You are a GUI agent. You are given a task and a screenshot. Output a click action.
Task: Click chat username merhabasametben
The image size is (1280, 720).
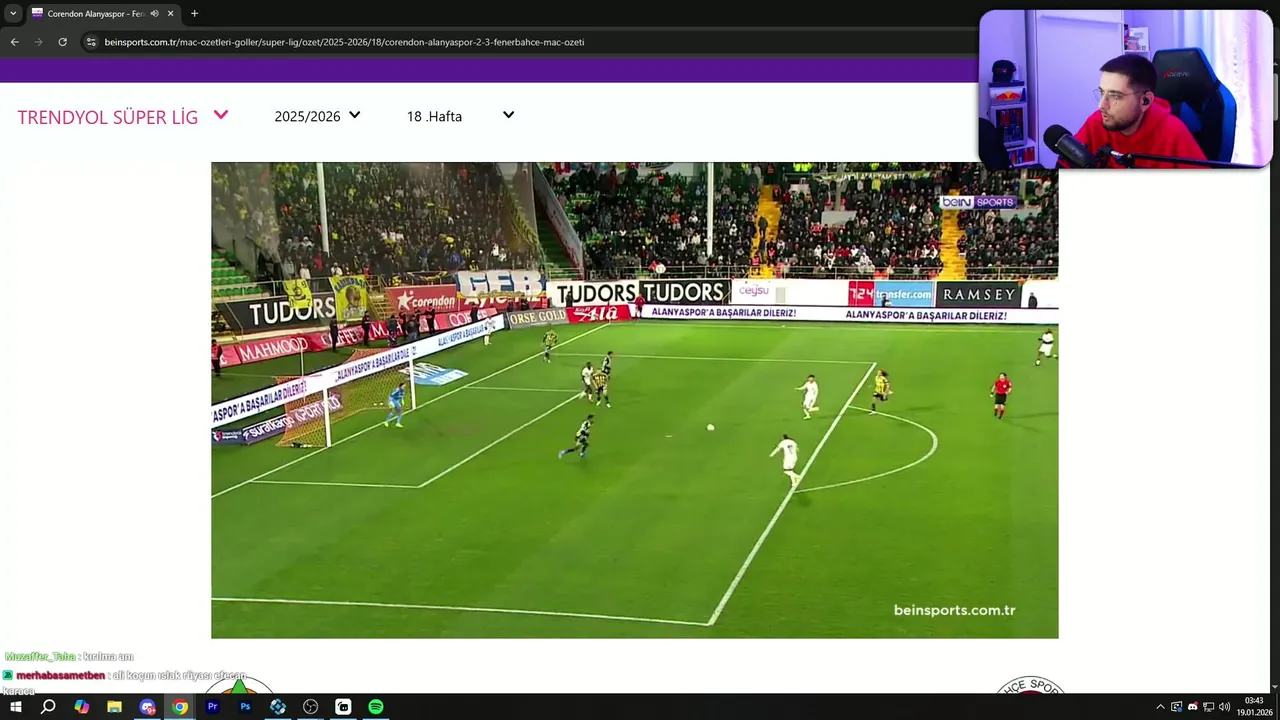61,676
